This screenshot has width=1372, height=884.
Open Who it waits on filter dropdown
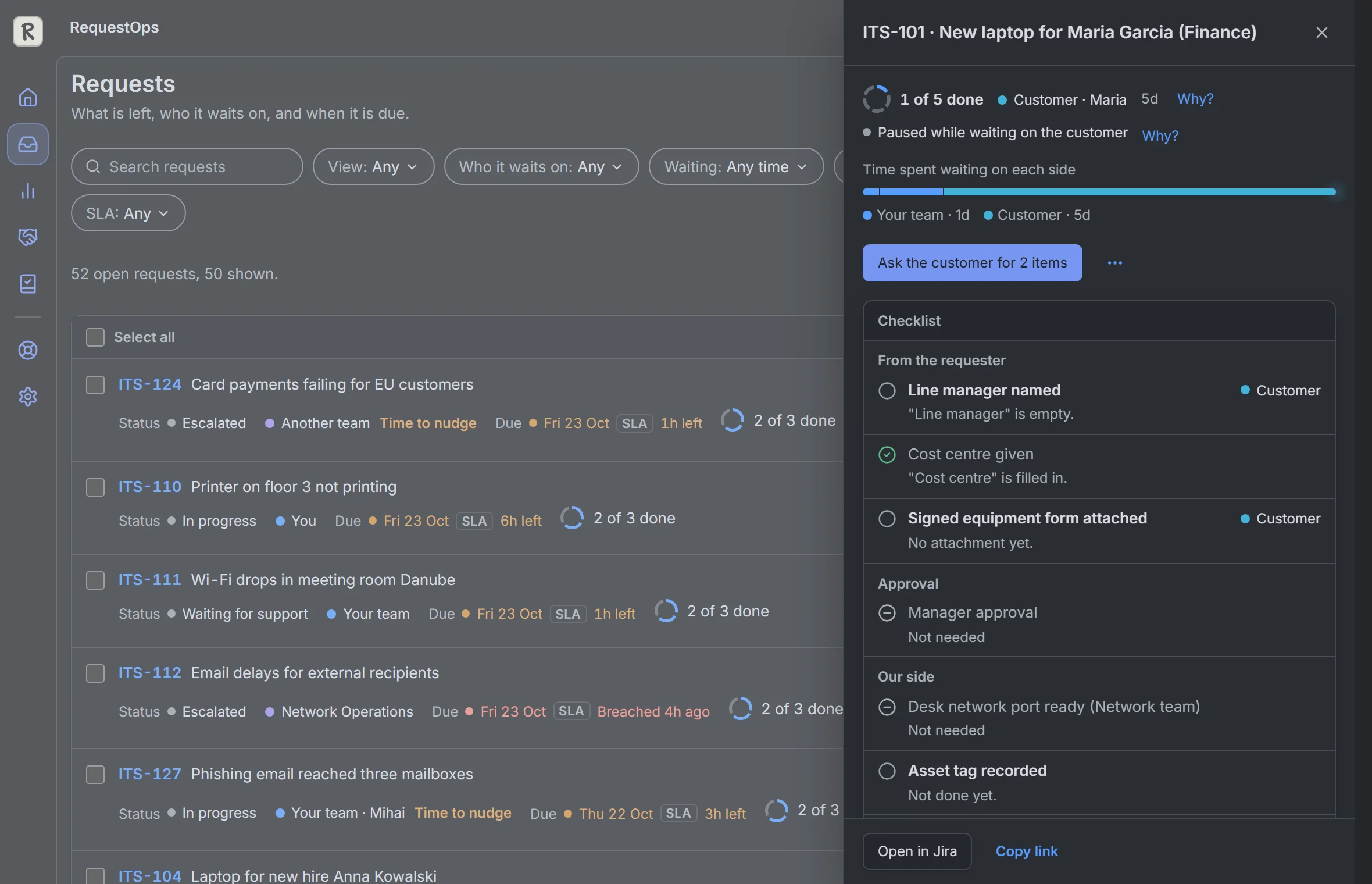tap(541, 166)
